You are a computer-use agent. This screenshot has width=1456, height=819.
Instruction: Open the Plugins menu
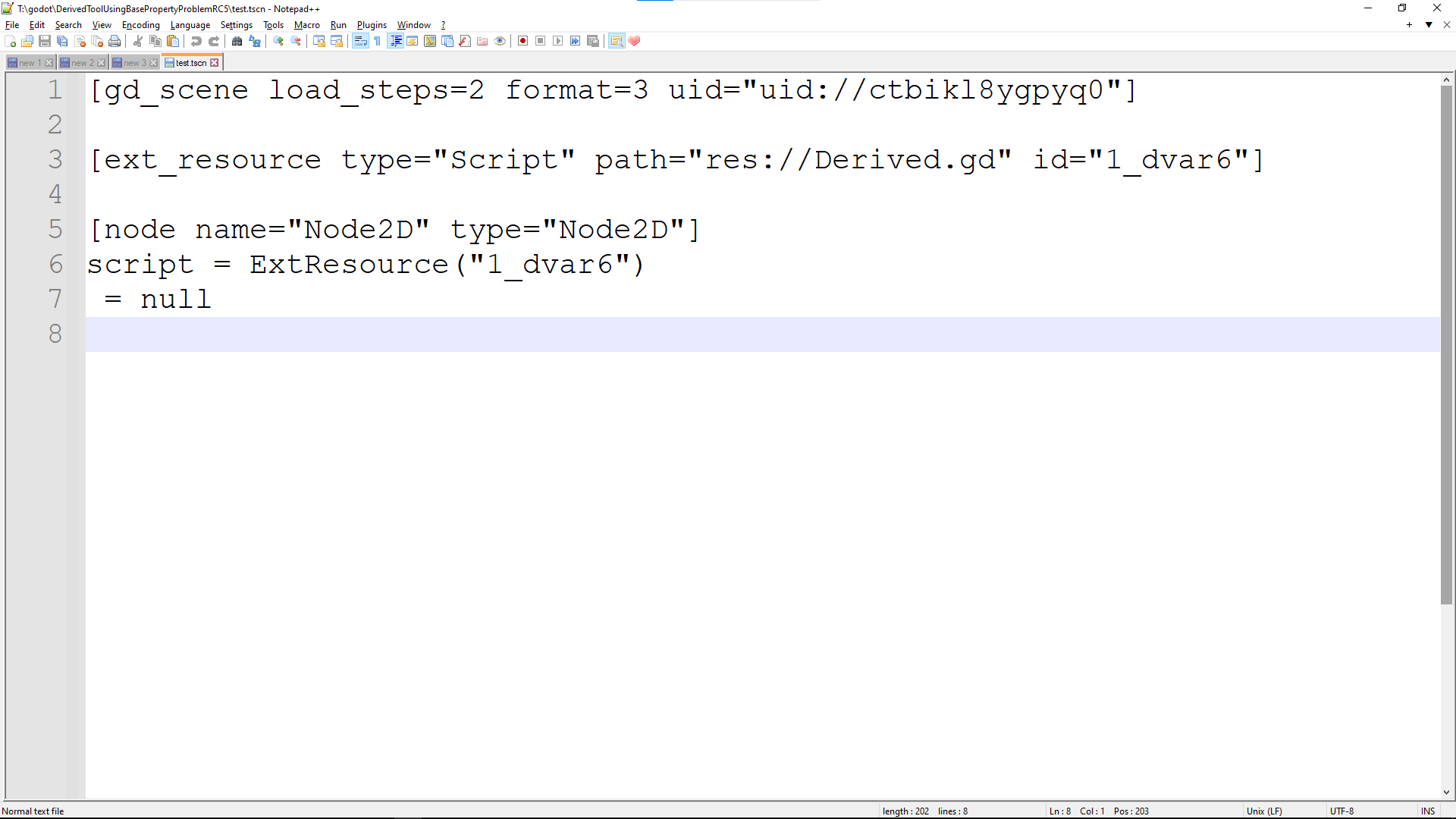pyautogui.click(x=372, y=24)
